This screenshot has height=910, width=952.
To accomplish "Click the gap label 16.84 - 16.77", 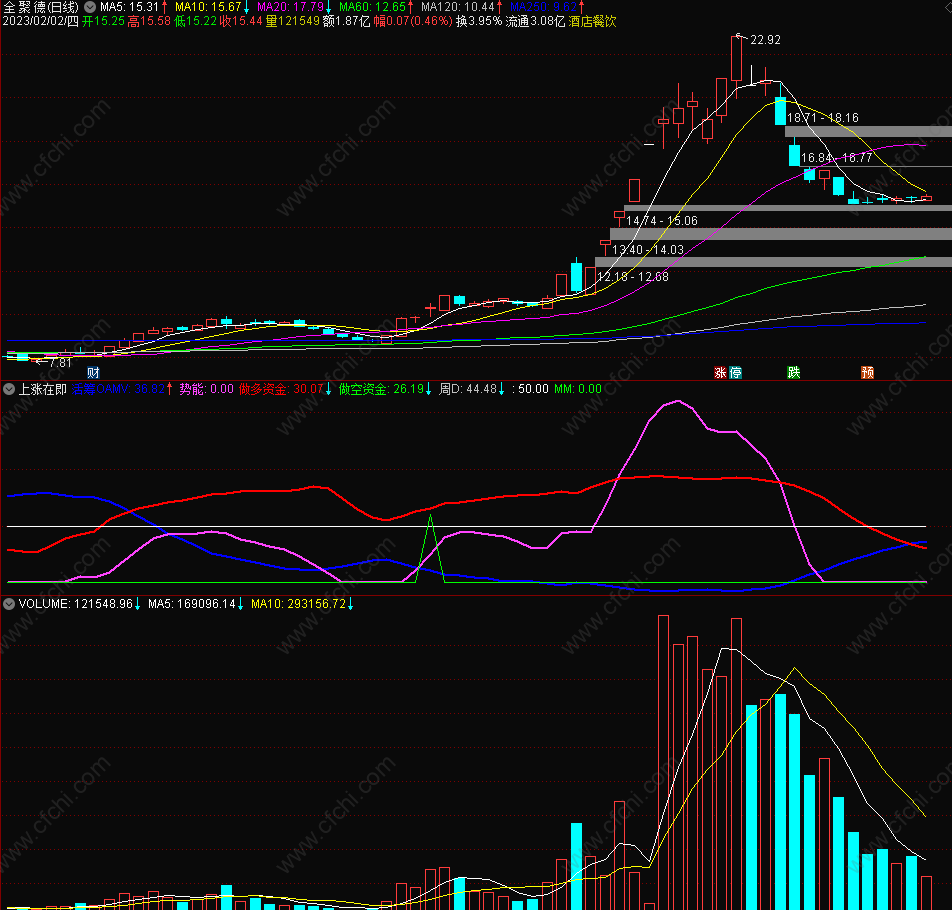I will pos(837,158).
